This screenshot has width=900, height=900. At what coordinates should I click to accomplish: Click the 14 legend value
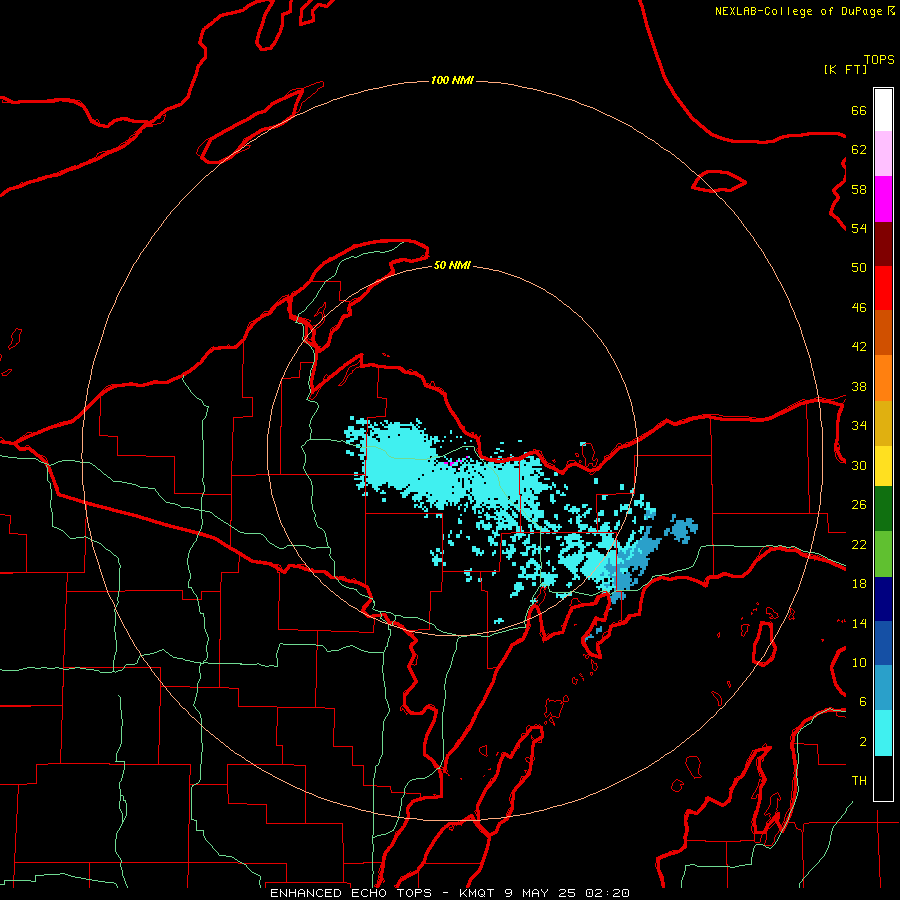pyautogui.click(x=859, y=623)
